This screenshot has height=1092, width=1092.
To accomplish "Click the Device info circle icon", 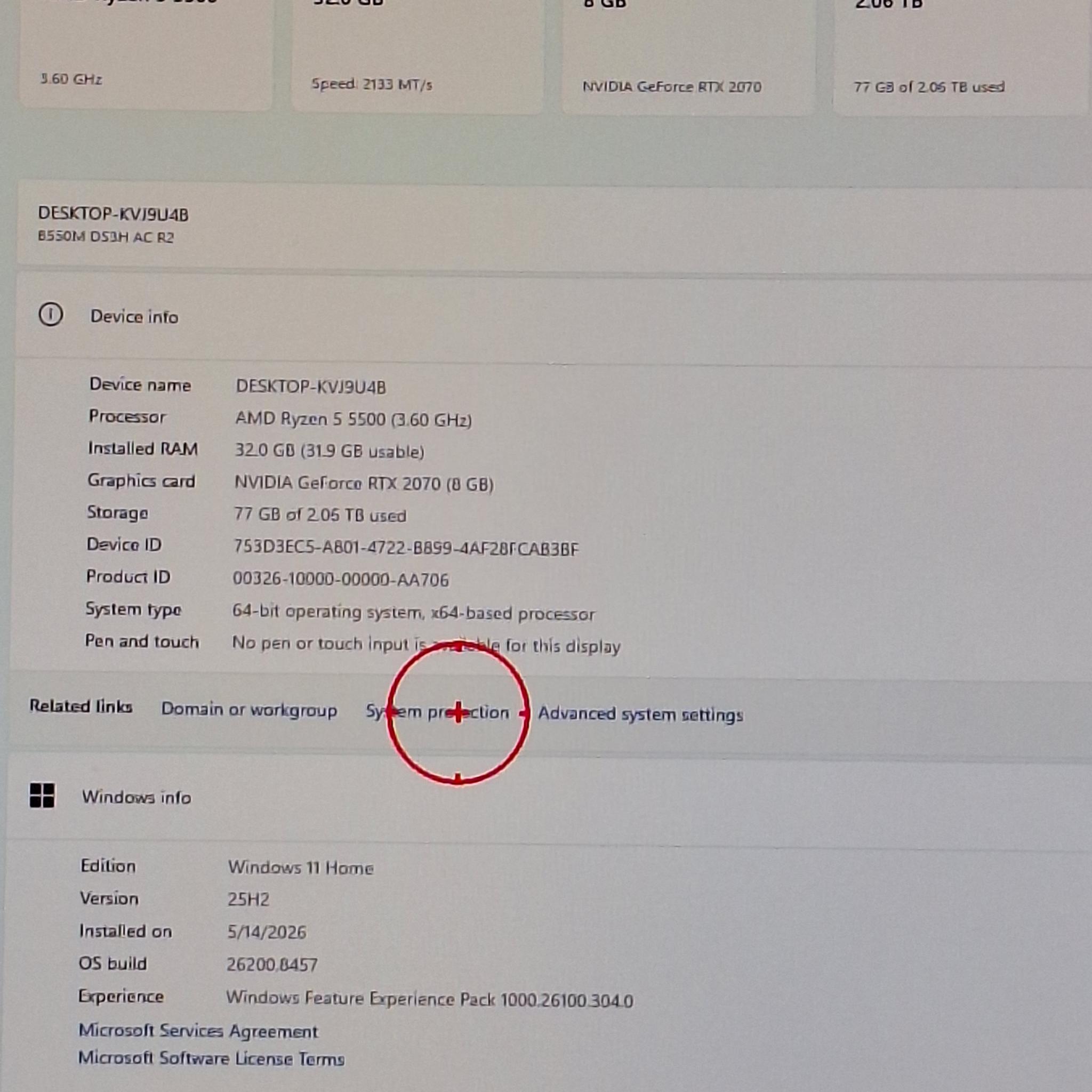I will (x=51, y=314).
